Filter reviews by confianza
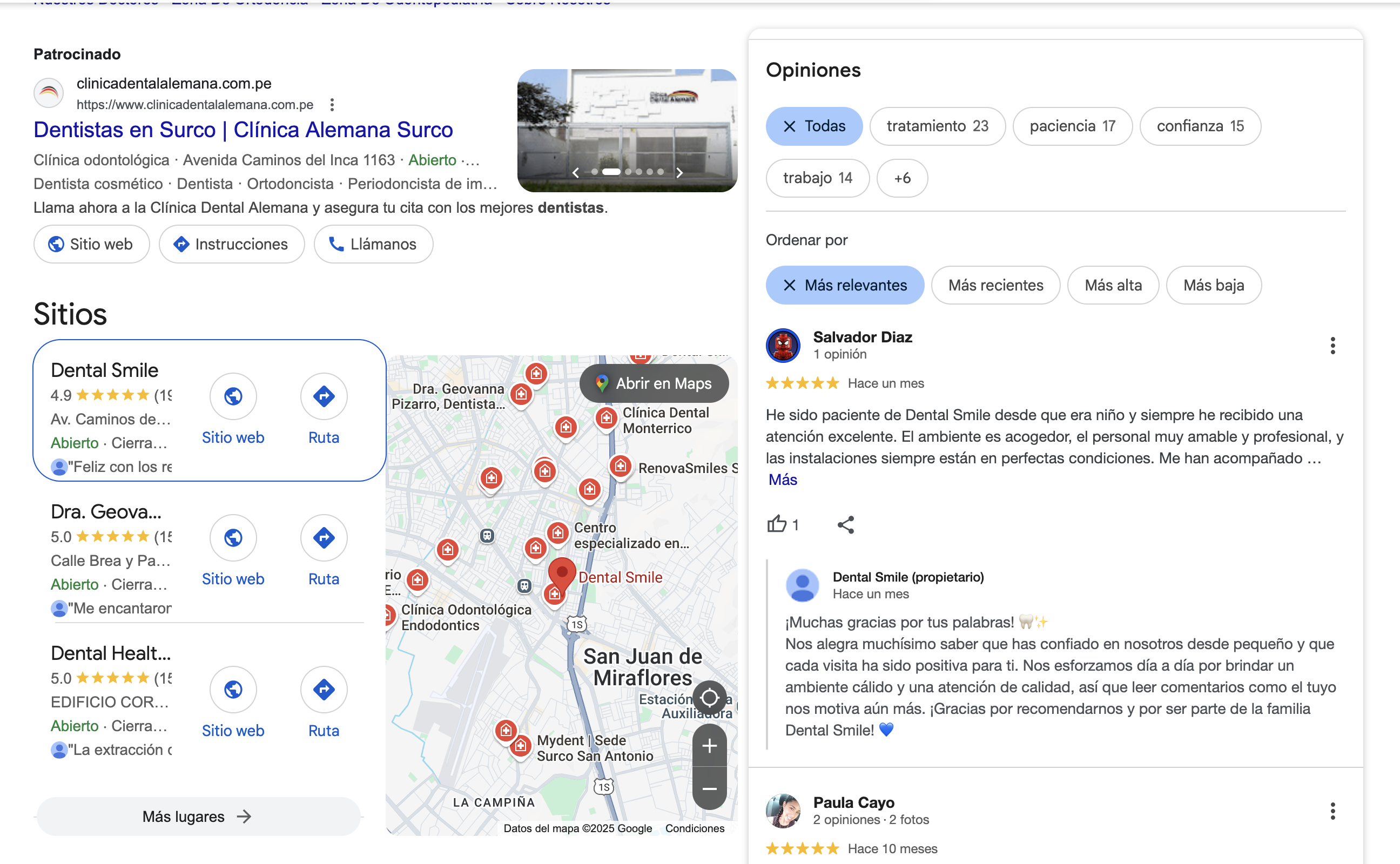 [1200, 126]
